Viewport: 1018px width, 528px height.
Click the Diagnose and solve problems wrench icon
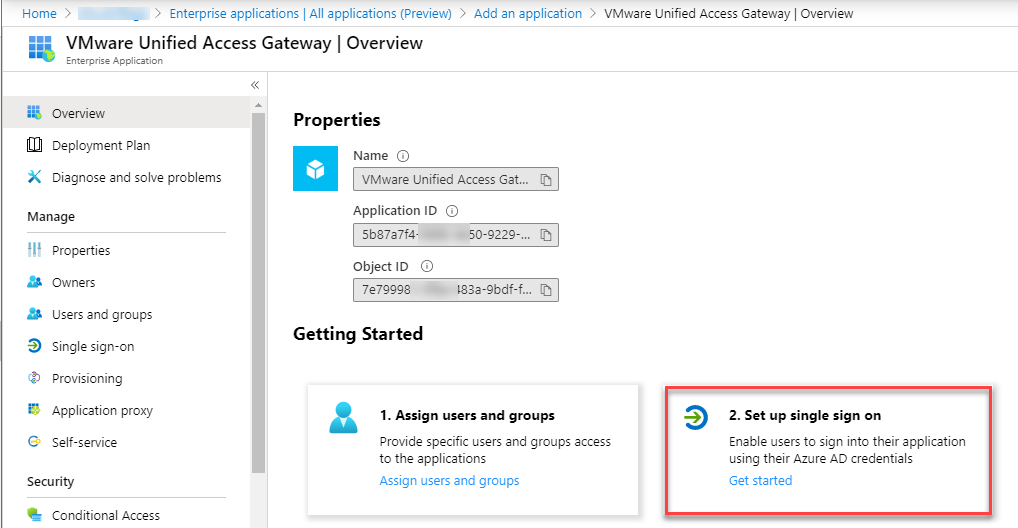(34, 177)
